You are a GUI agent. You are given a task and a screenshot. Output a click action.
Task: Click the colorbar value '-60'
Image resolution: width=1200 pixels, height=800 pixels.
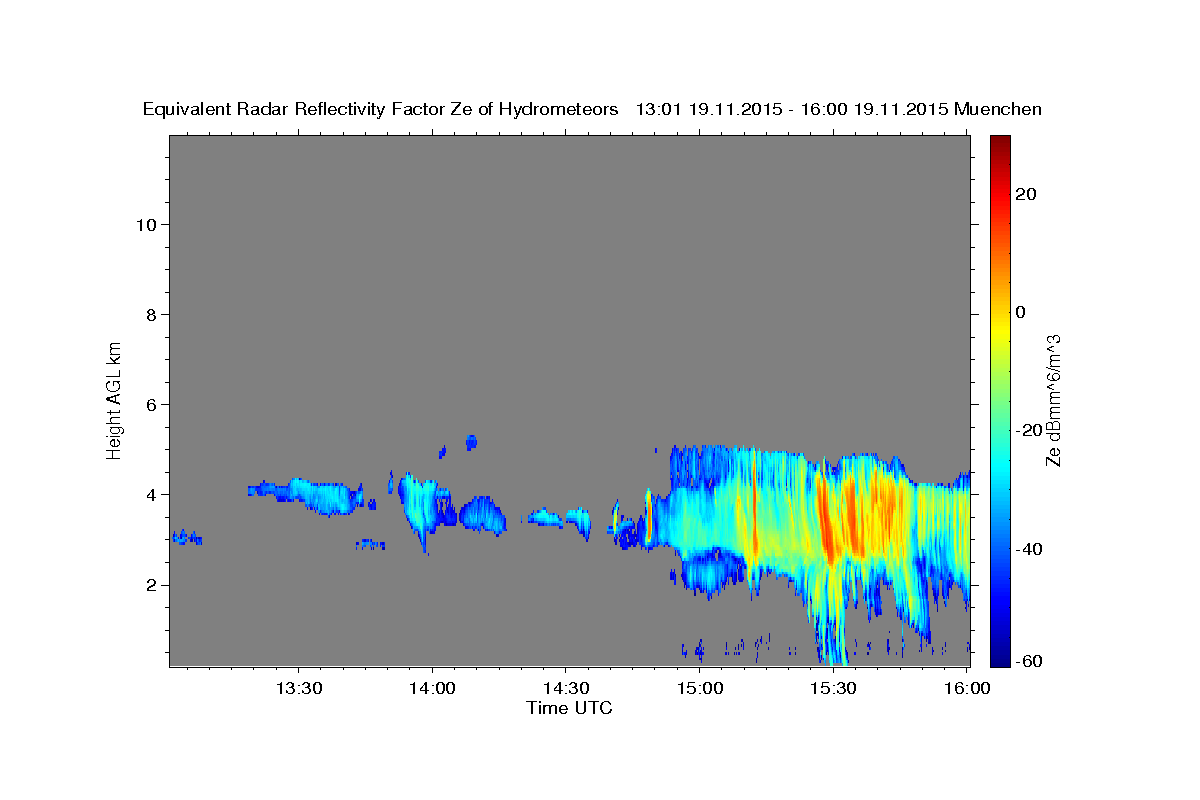pyautogui.click(x=1028, y=661)
